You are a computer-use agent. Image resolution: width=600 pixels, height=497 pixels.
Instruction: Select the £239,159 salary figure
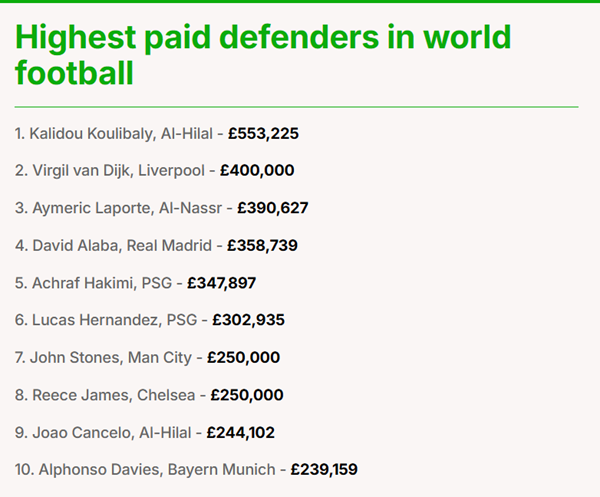pos(323,469)
